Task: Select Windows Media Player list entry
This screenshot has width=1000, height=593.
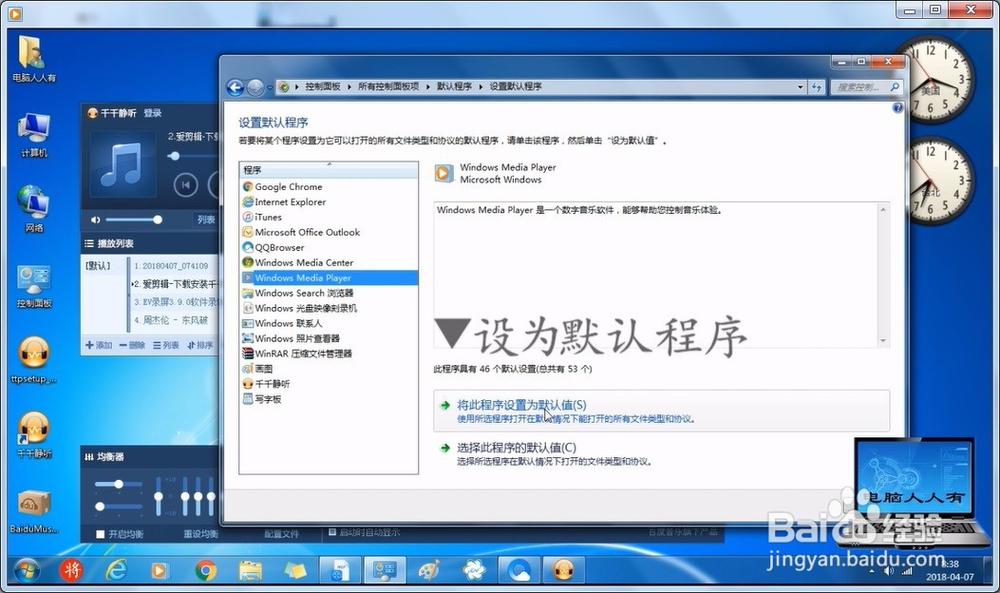Action: [x=329, y=278]
